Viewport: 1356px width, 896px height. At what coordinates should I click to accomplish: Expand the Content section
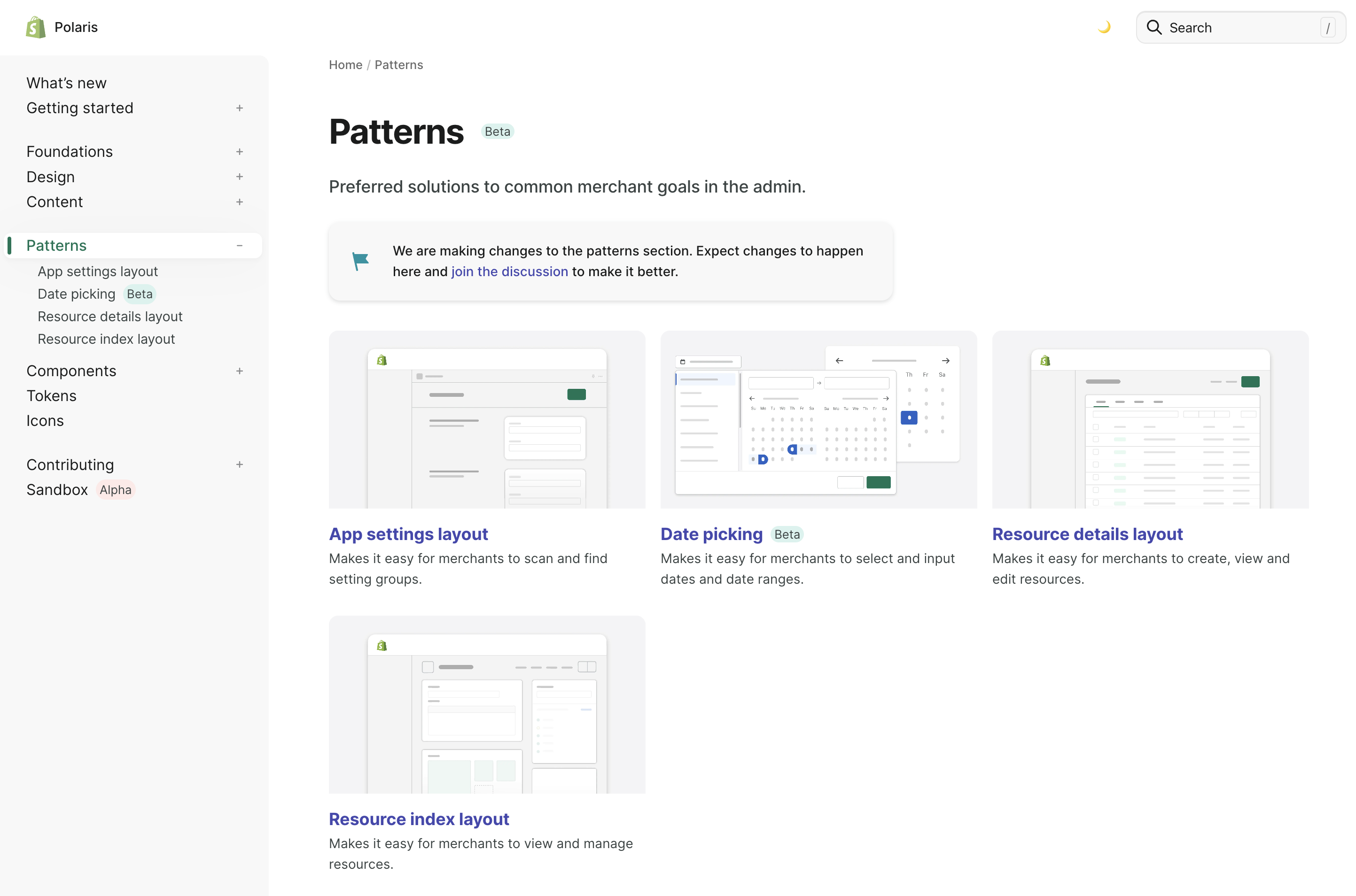[240, 202]
